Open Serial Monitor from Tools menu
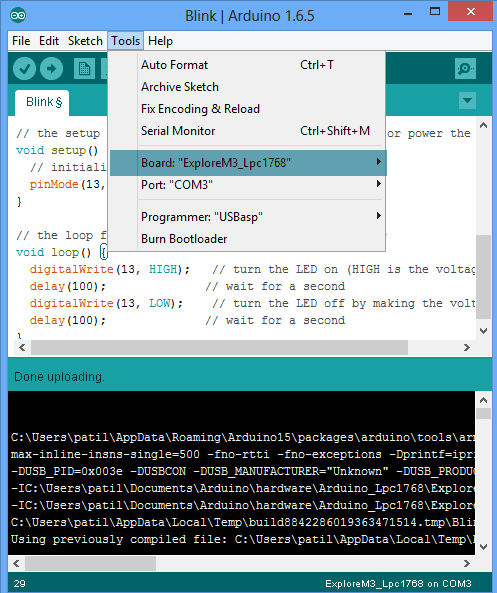Viewport: 497px width, 593px height. coord(248,131)
